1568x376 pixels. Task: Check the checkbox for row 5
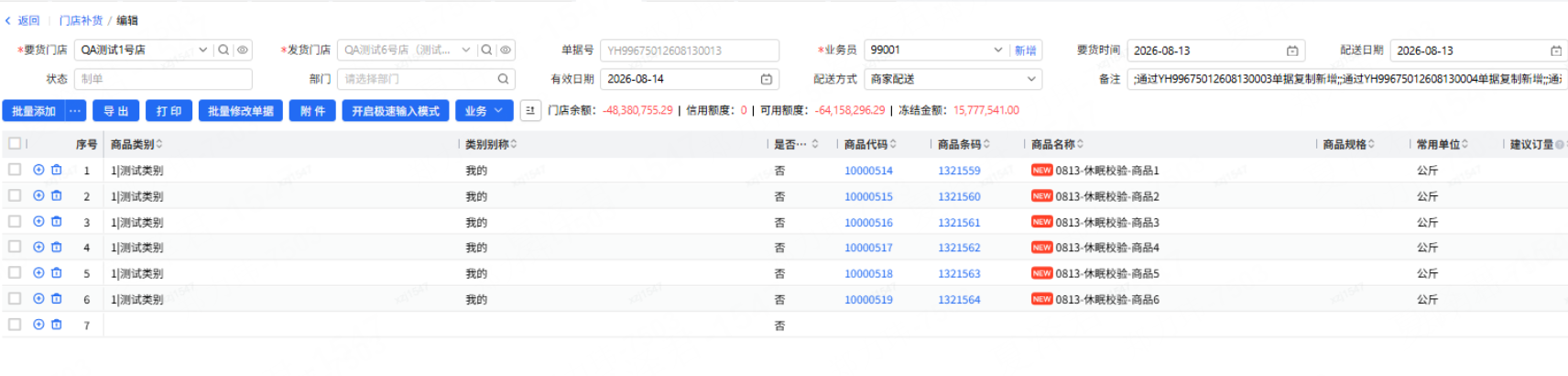[x=15, y=272]
